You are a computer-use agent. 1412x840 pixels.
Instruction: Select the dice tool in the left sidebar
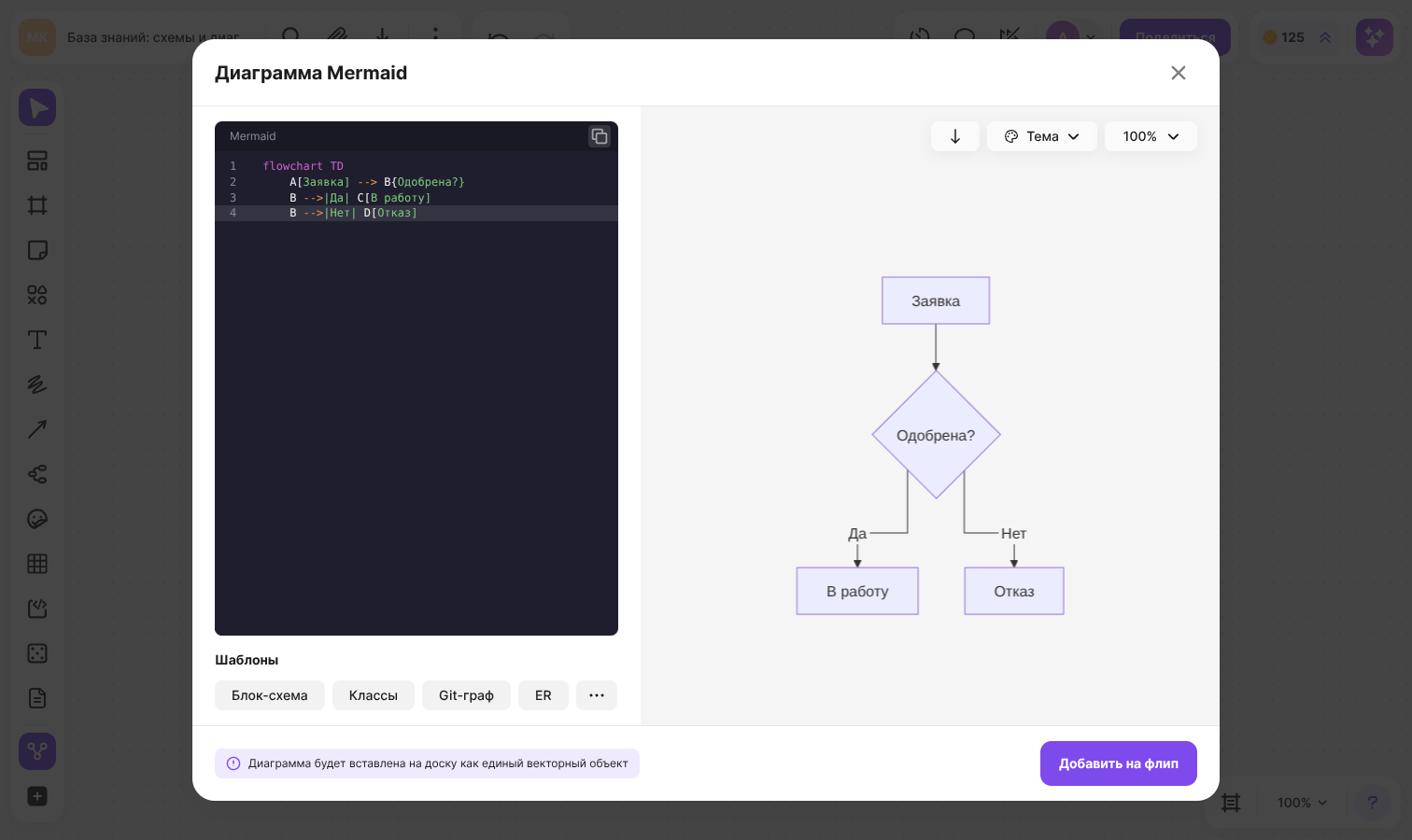(37, 653)
